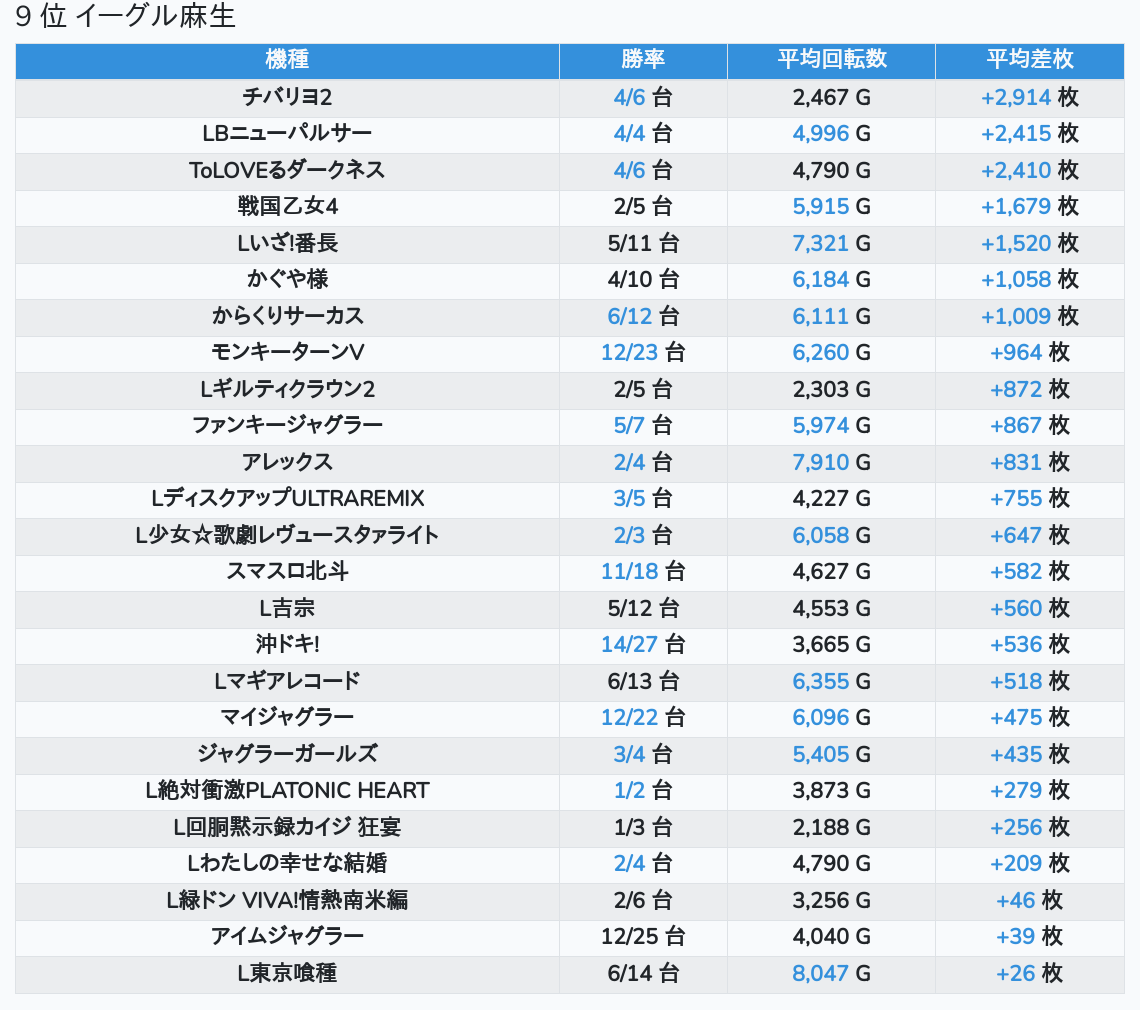The width and height of the screenshot is (1140, 1010).
Task: Select the L絶対衝激PLATONIC HEART cell
Action: tap(287, 791)
